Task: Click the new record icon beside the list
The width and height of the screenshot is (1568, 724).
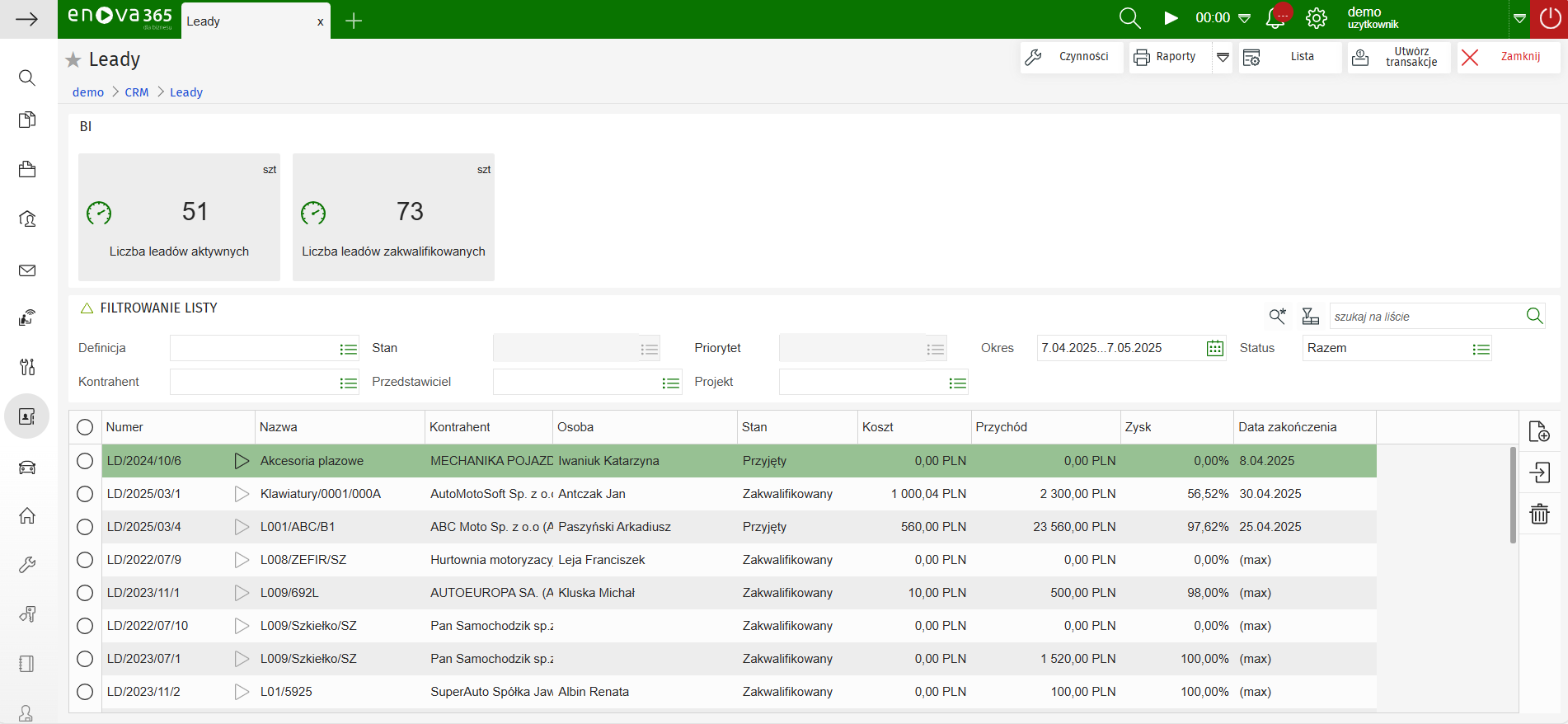Action: coord(1539,431)
